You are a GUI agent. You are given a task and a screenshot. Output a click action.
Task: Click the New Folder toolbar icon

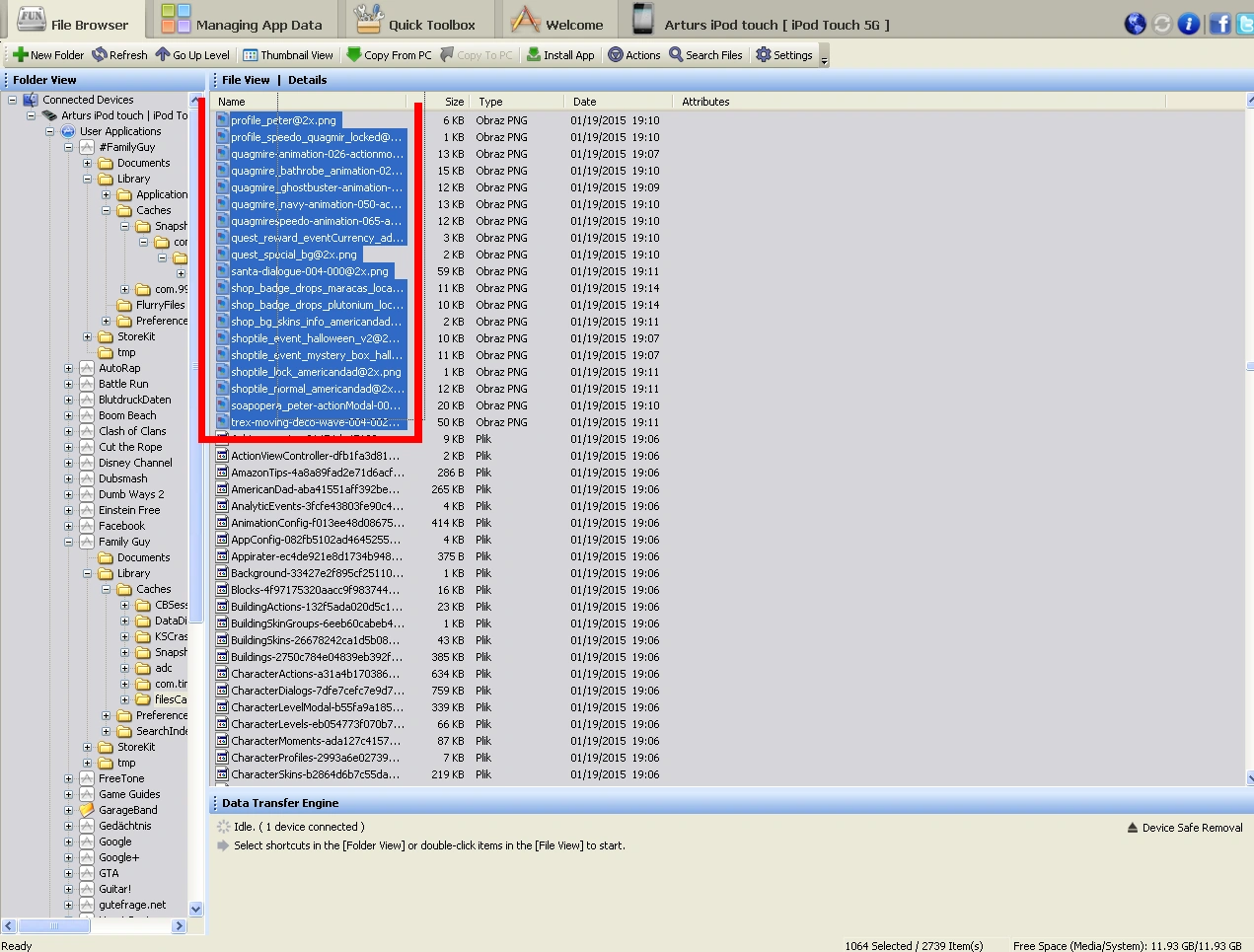tap(20, 55)
